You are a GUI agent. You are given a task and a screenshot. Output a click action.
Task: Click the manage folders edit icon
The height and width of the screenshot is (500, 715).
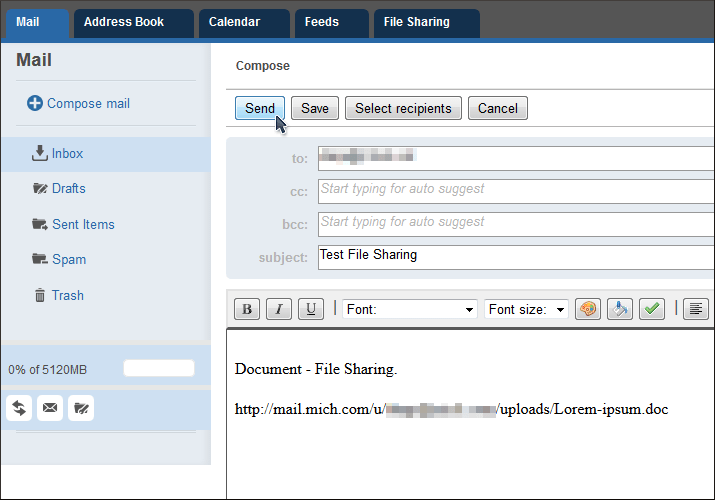(x=81, y=408)
